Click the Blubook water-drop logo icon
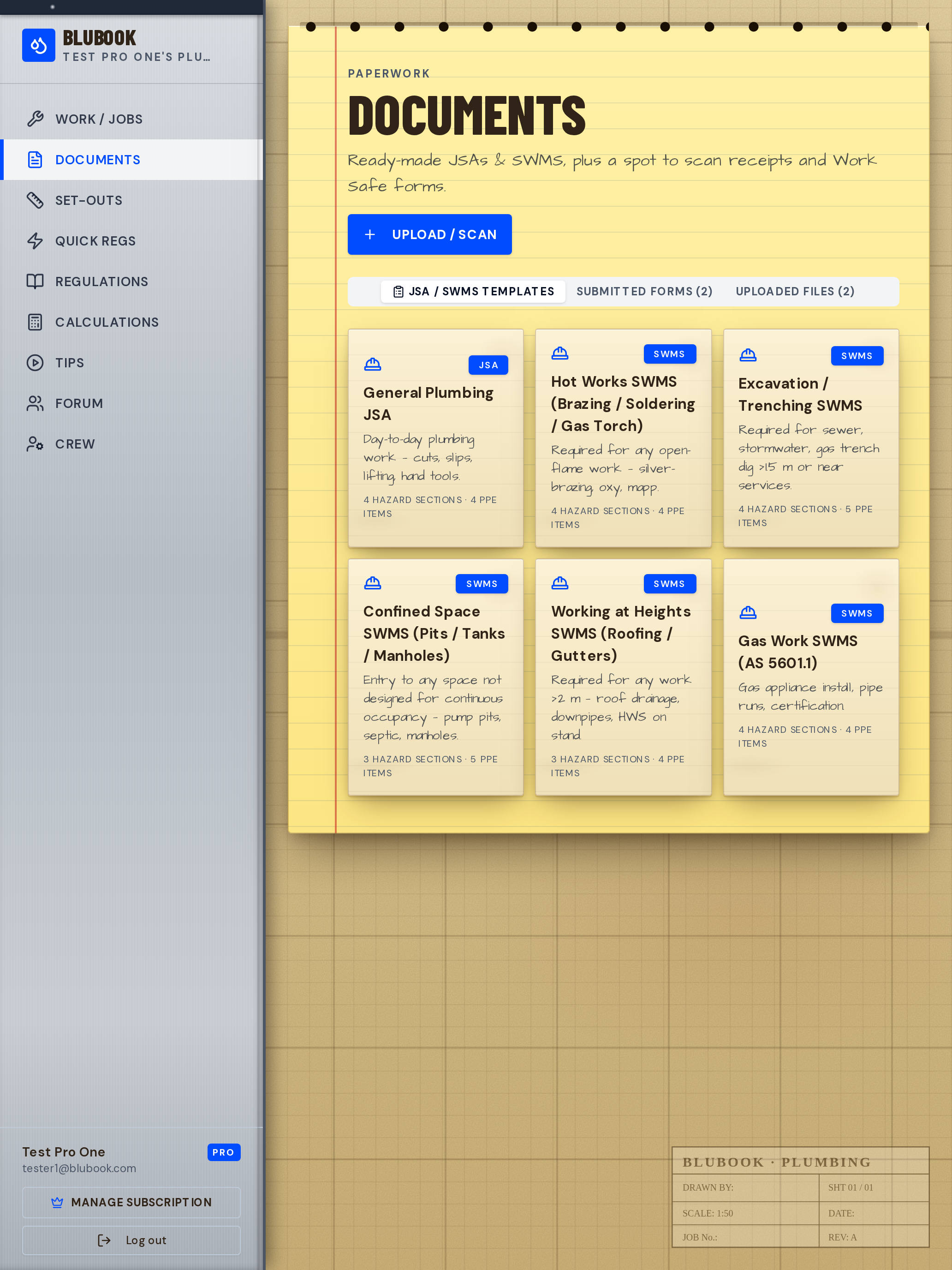The width and height of the screenshot is (952, 1270). coord(38,45)
